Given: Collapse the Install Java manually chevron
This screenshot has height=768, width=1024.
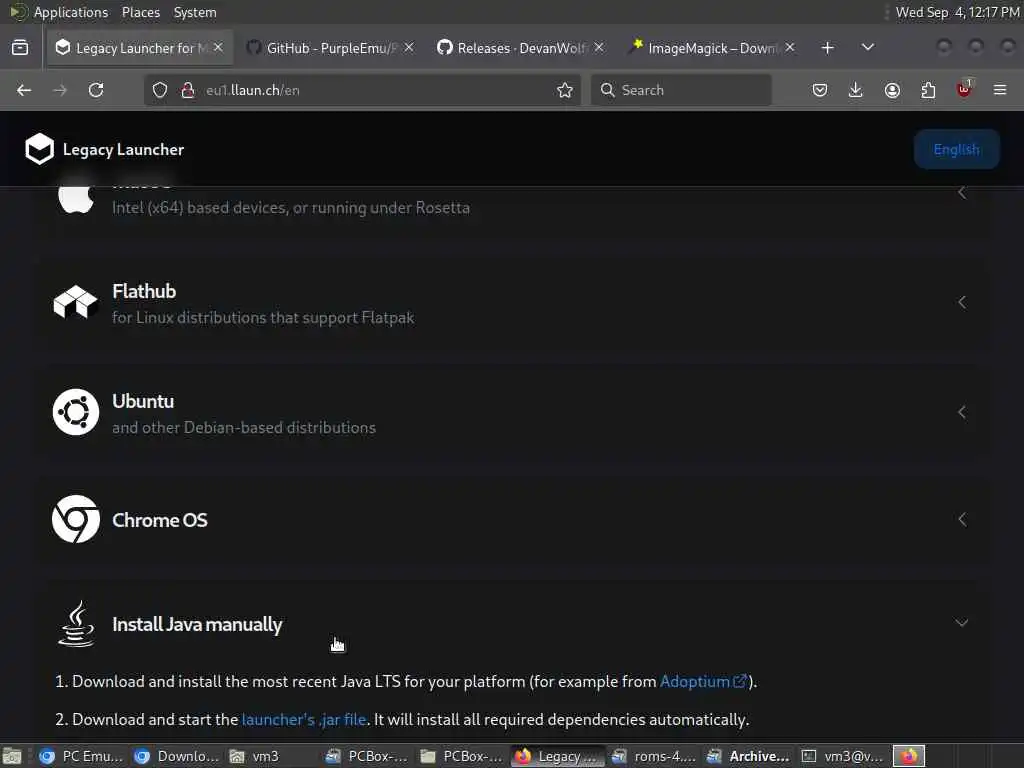Looking at the screenshot, I should (x=961, y=622).
